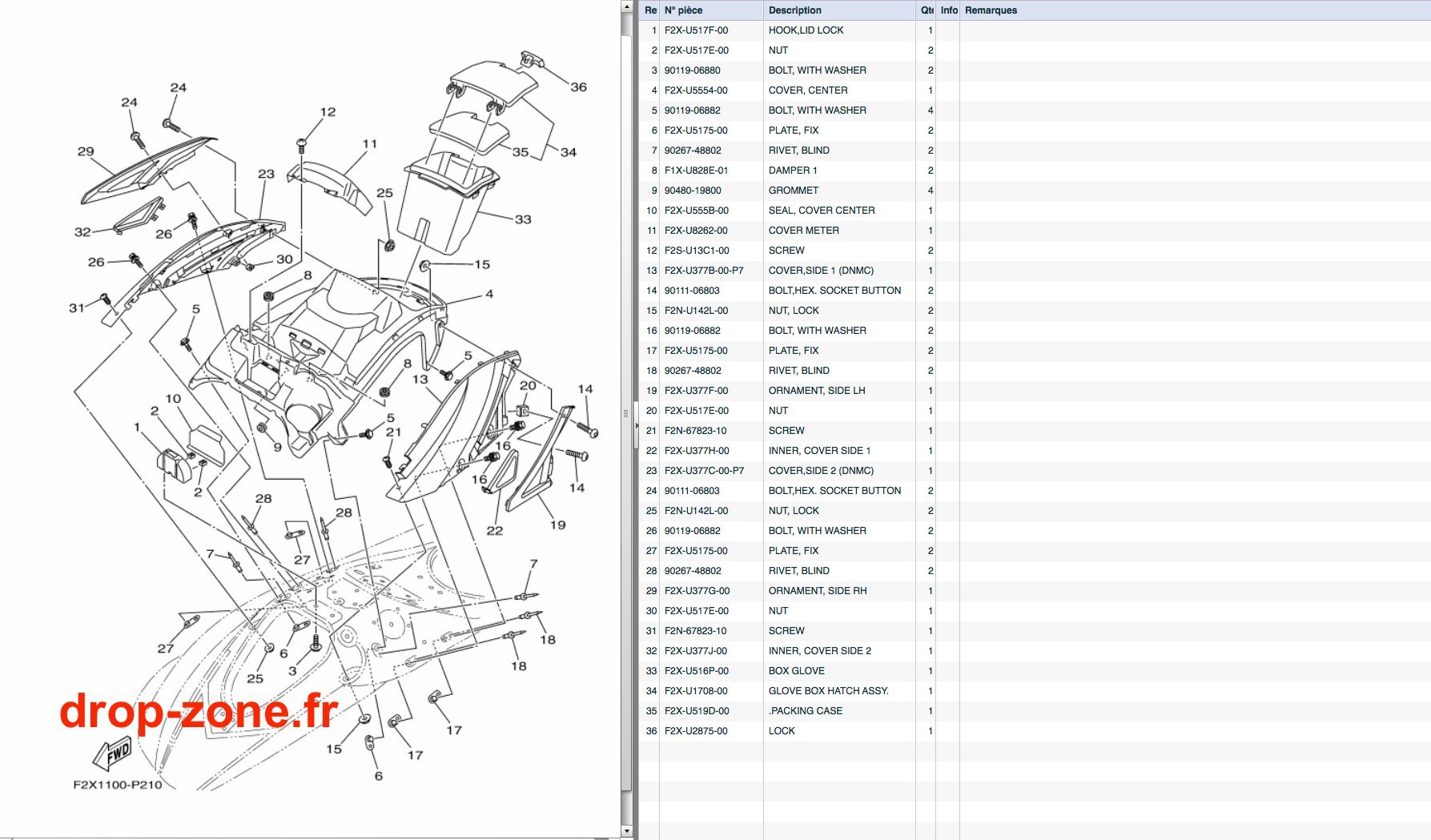Sort by the Description column header
This screenshot has width=1431, height=840.
[839, 10]
